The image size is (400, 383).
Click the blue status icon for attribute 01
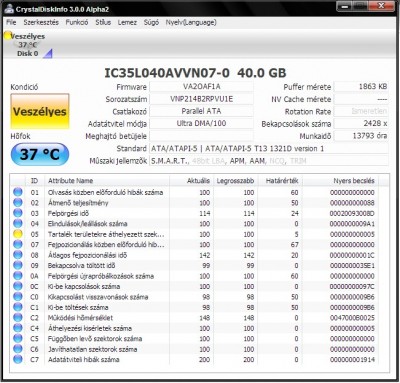pos(18,192)
